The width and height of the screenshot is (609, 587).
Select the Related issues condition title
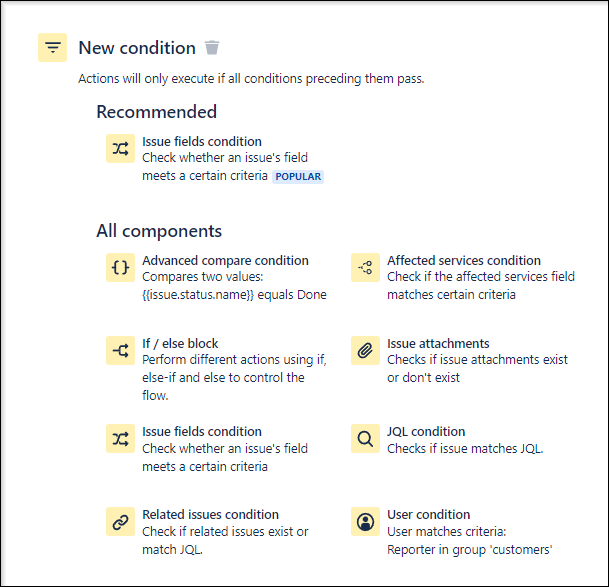tap(210, 514)
